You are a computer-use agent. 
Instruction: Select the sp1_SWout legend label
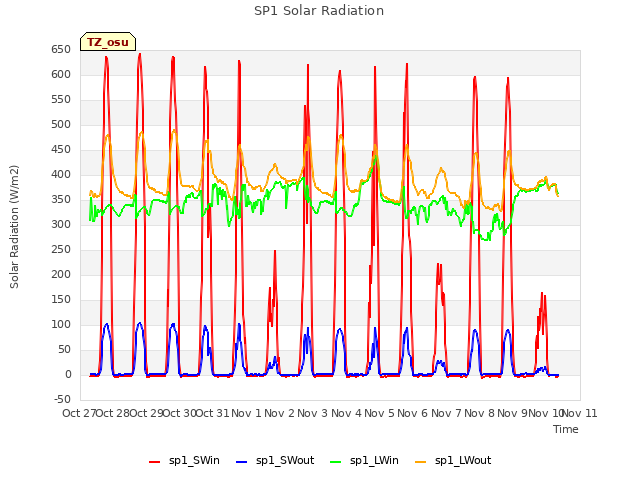coord(285,460)
